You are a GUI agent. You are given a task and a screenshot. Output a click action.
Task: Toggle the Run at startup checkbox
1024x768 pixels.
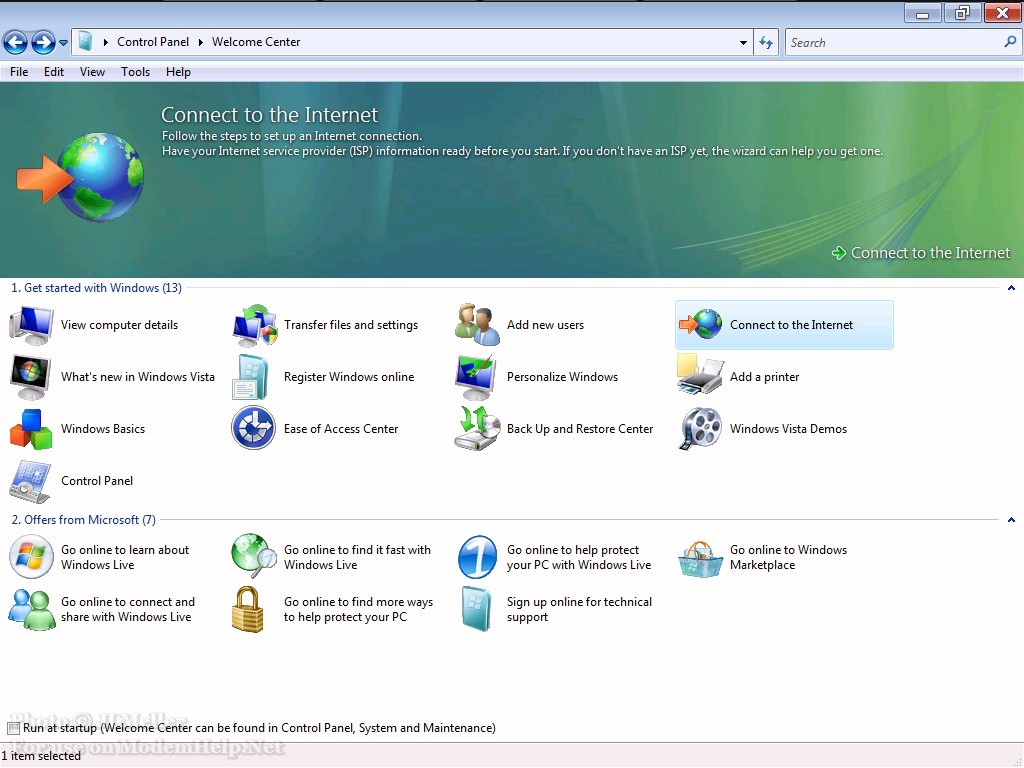(x=13, y=728)
